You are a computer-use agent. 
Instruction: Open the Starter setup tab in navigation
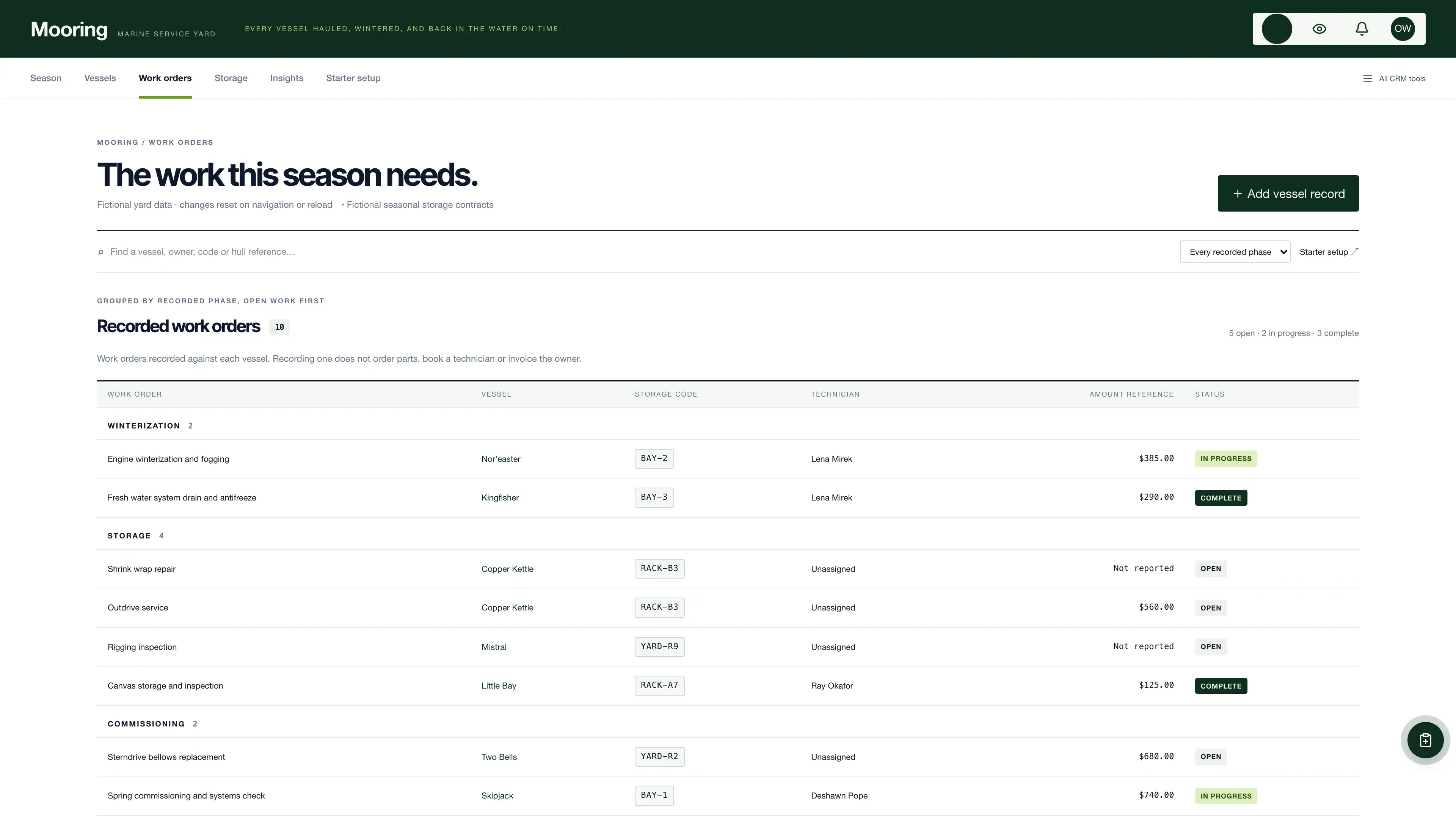point(353,78)
